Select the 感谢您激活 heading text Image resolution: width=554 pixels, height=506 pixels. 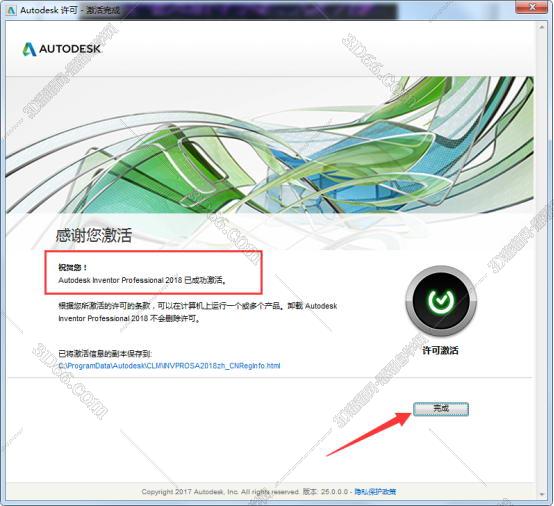click(x=94, y=235)
